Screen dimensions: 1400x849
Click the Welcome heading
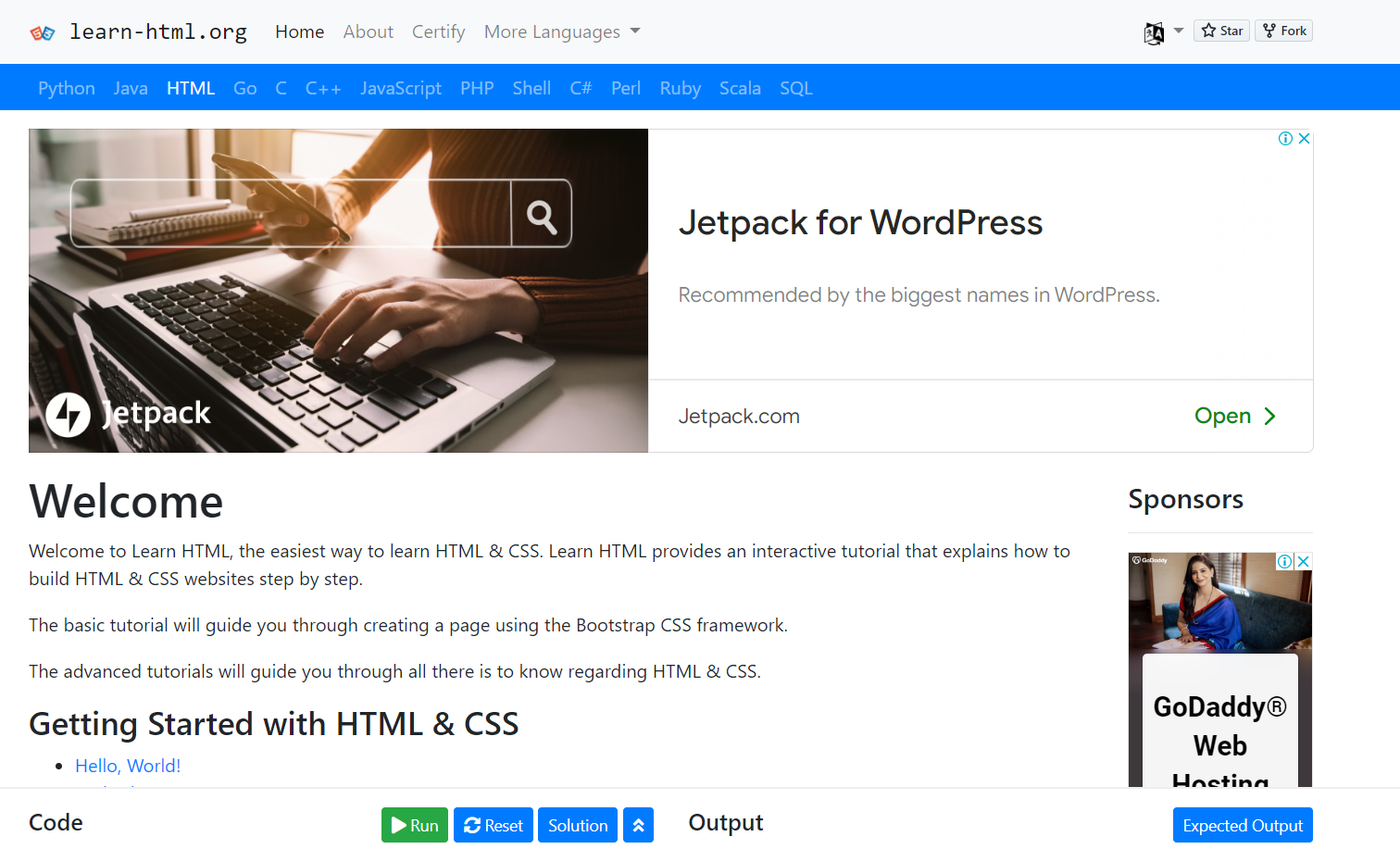point(126,502)
